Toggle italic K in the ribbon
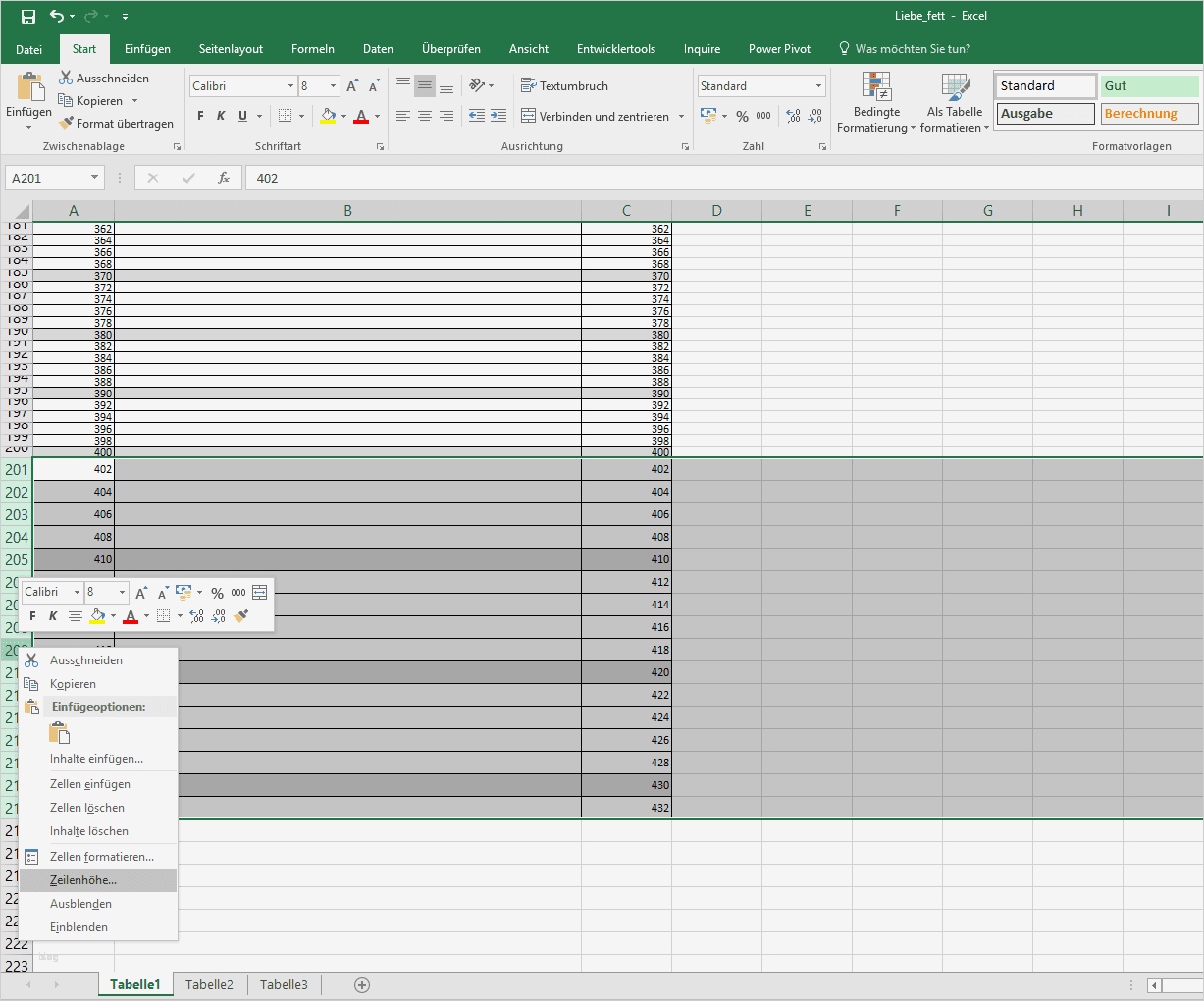Screen dimensions: 1204x1001 click(x=221, y=116)
